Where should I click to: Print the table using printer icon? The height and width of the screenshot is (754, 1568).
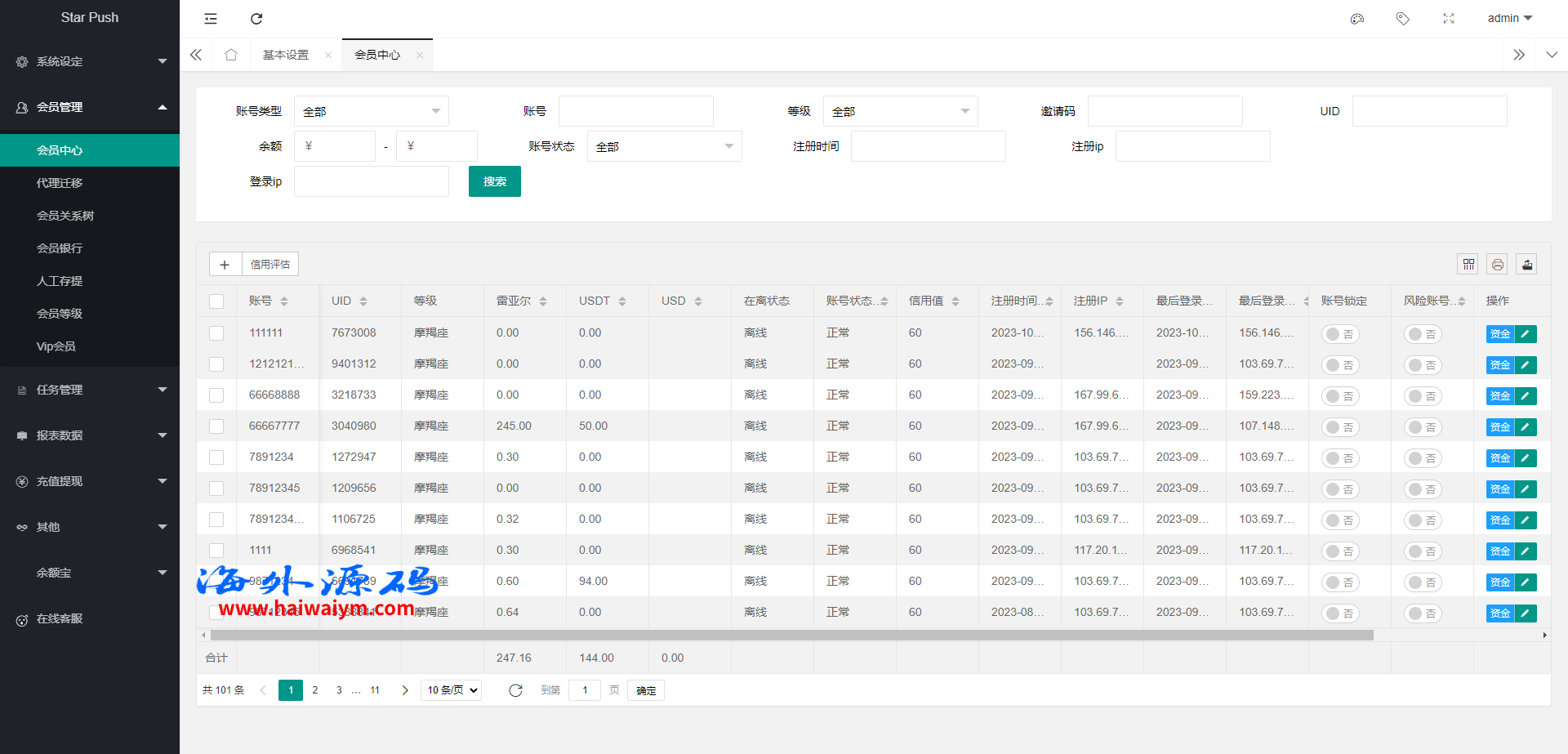pos(1497,264)
